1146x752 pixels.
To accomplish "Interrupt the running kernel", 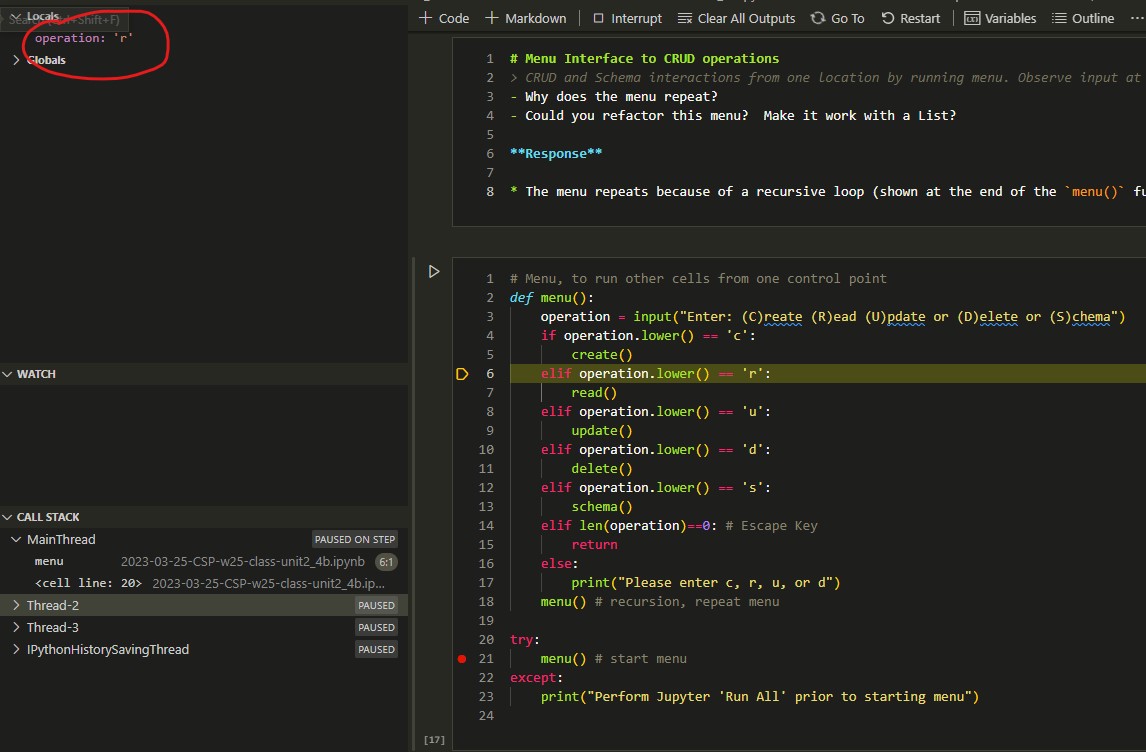I will (x=627, y=18).
